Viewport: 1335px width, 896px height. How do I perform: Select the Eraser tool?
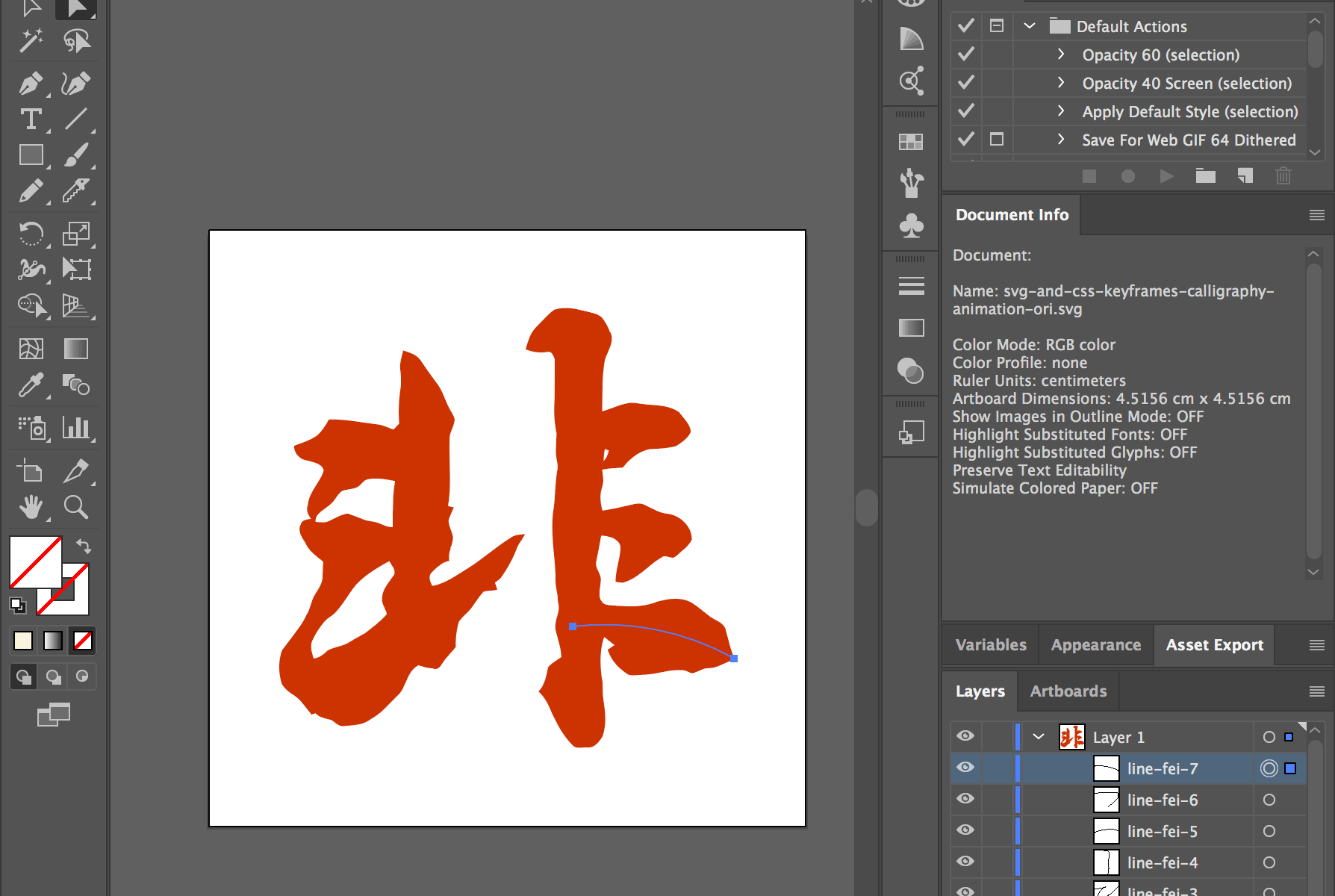click(76, 191)
